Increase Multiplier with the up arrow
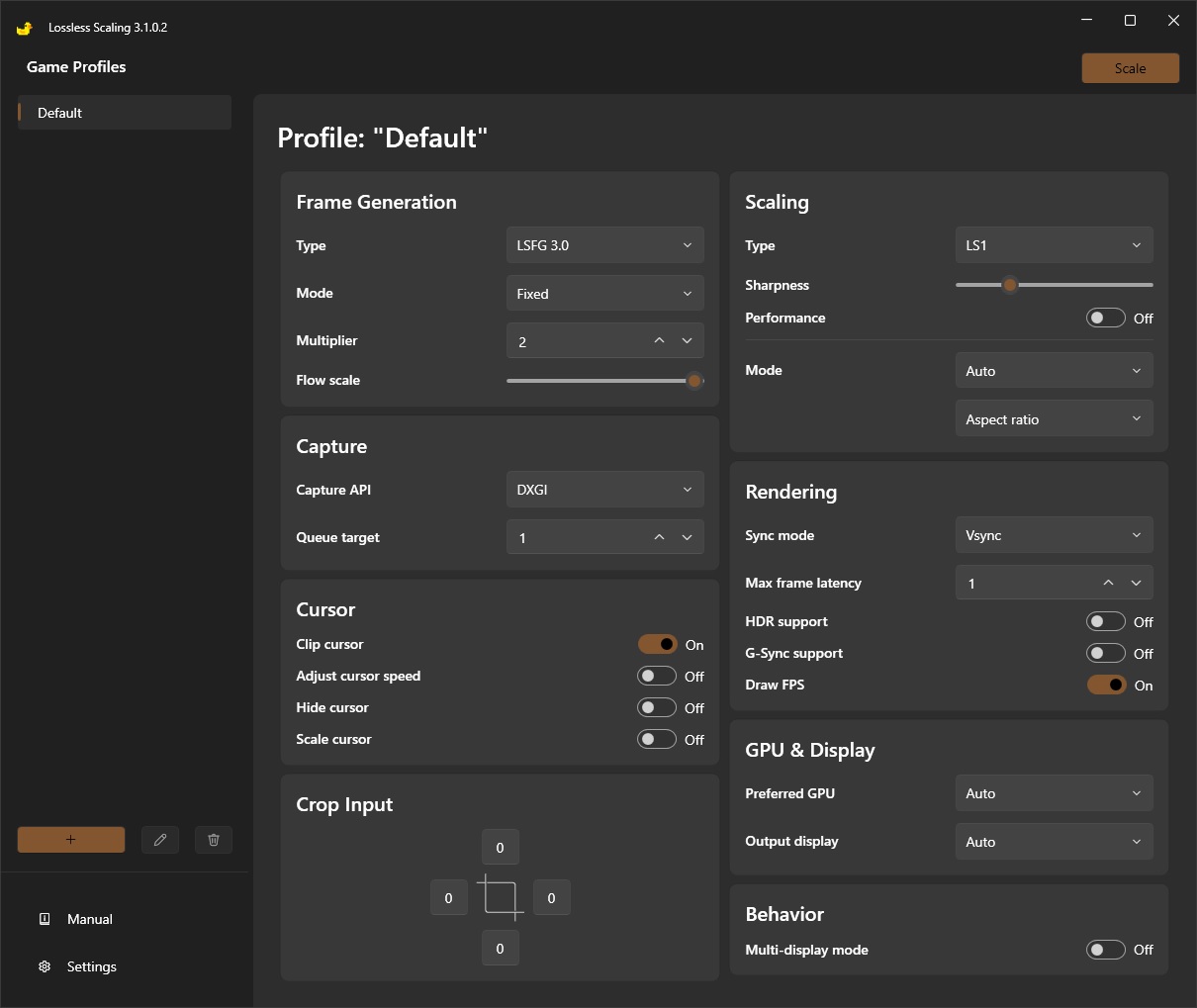The image size is (1197, 1008). (x=660, y=340)
